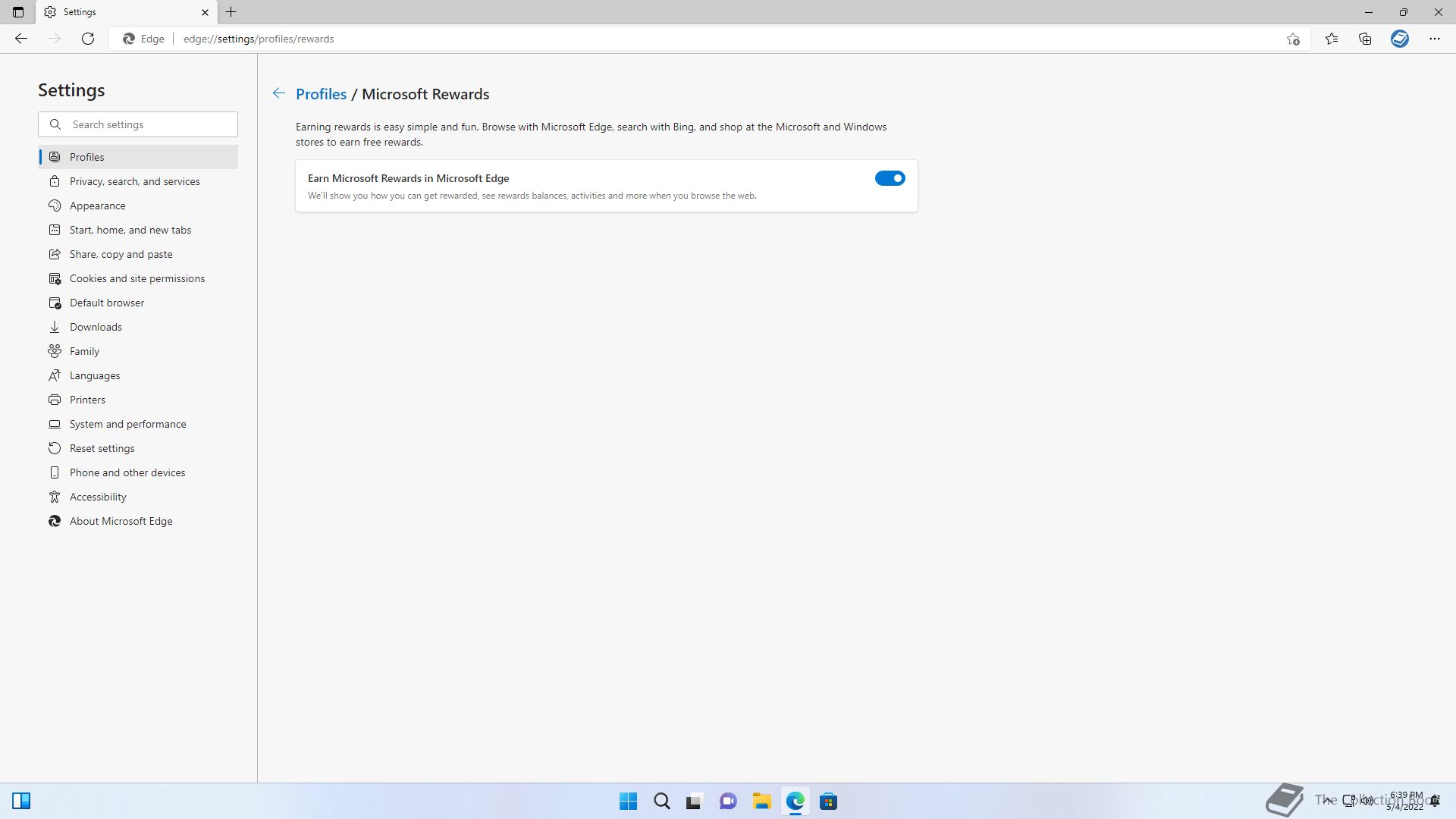Screen dimensions: 1456x819
Task: Click the search magnifier icon in settings search
Action: click(55, 124)
